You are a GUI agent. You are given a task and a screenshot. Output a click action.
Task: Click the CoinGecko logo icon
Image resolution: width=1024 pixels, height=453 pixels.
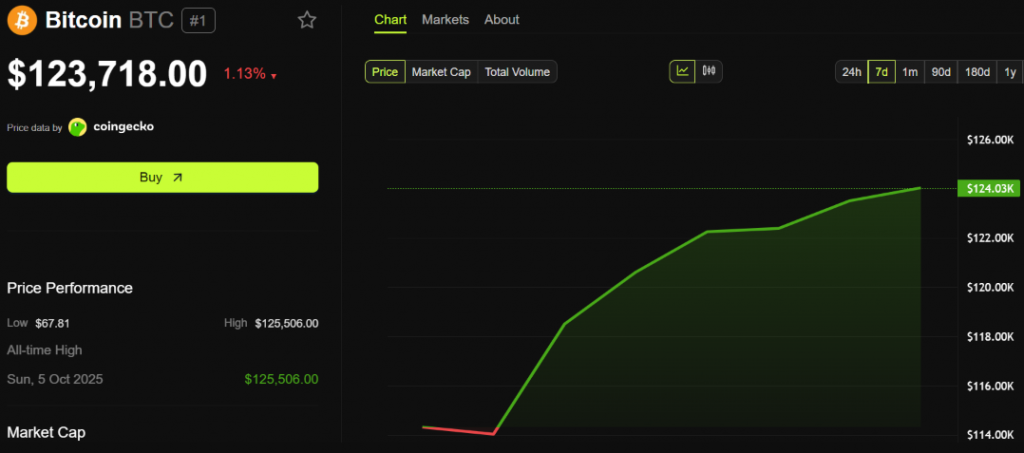click(78, 127)
